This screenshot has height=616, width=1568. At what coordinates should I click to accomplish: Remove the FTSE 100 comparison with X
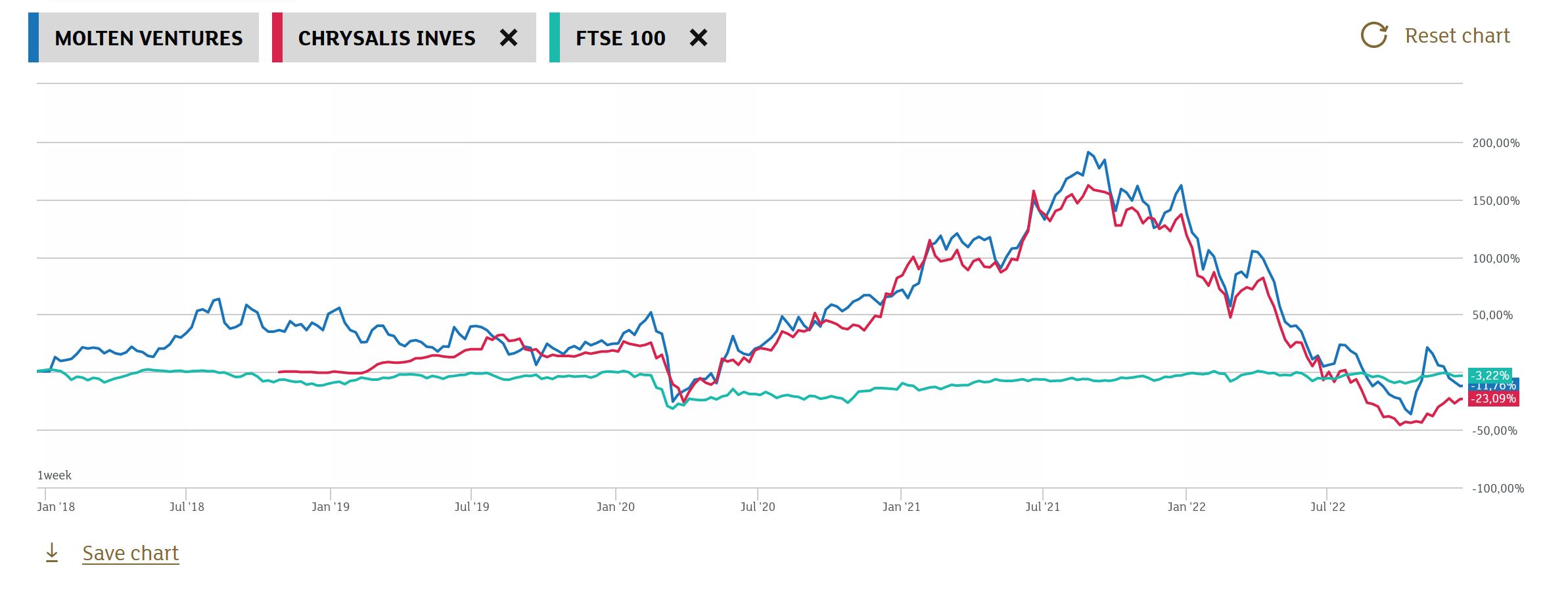click(698, 38)
